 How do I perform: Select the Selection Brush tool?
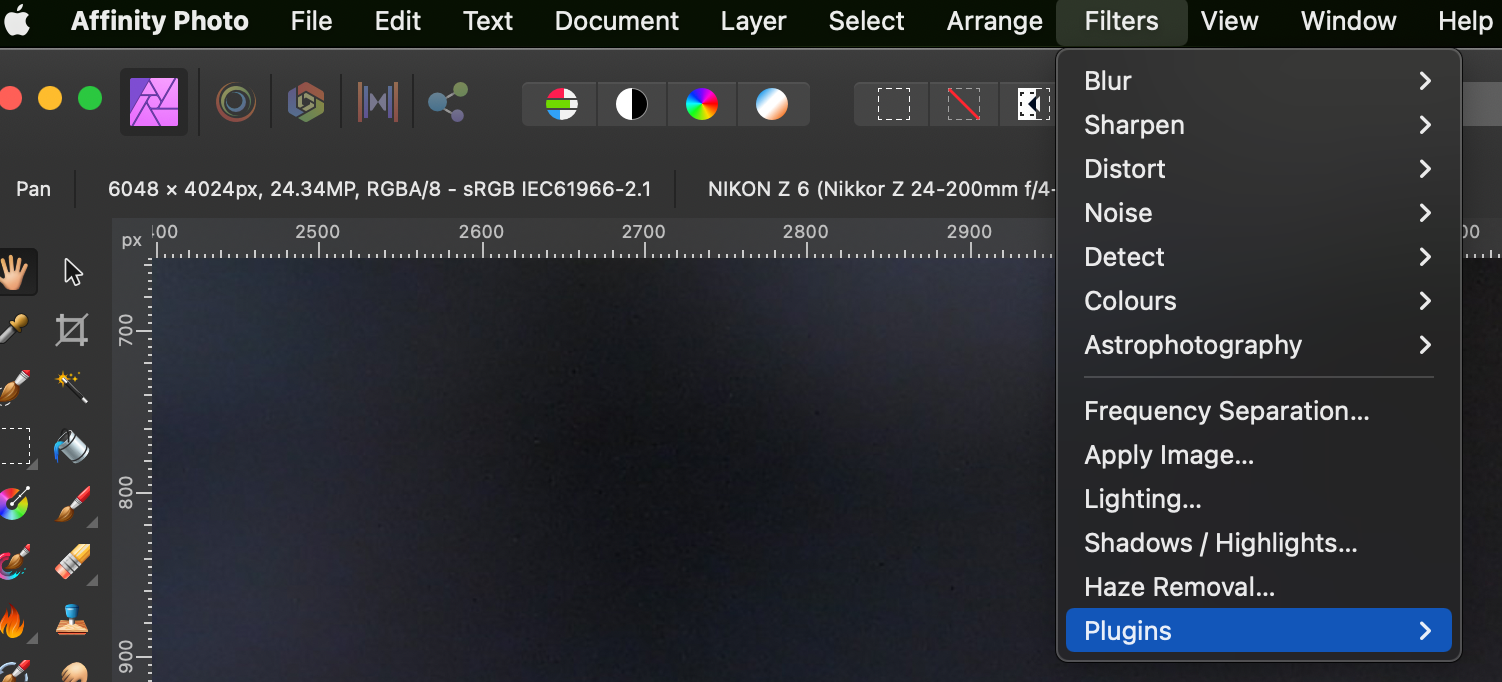(x=14, y=386)
